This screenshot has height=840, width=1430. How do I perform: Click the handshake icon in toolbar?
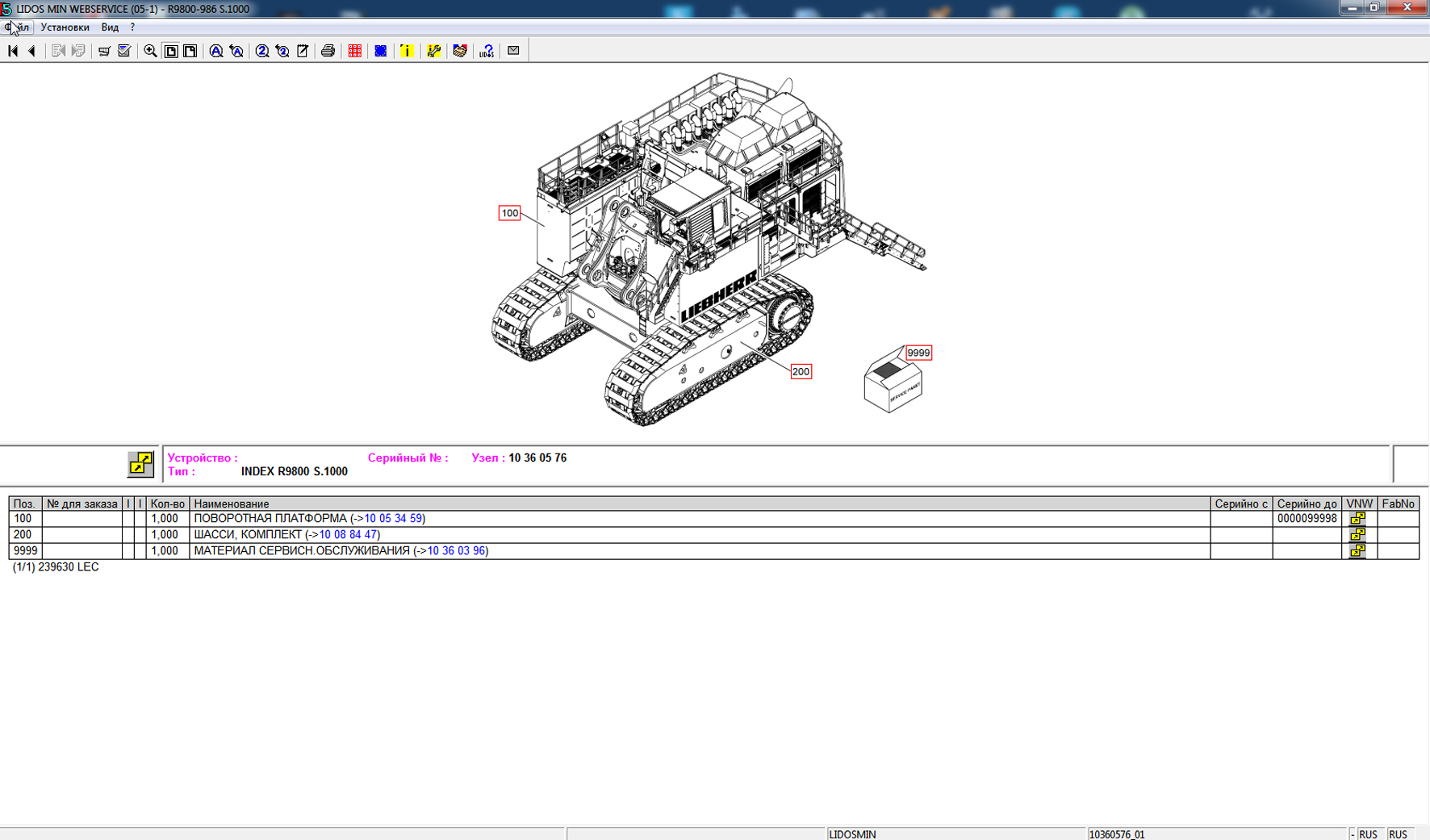click(x=460, y=51)
